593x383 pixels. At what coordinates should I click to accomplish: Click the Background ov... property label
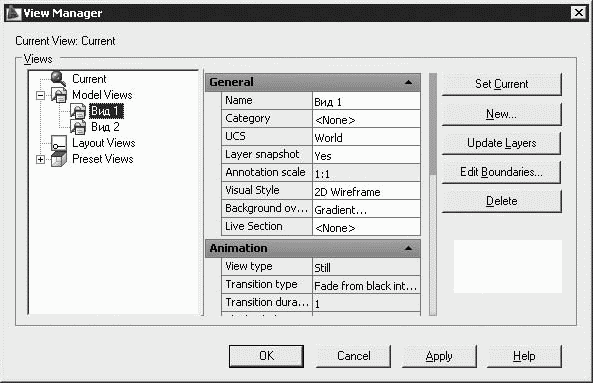coord(267,208)
